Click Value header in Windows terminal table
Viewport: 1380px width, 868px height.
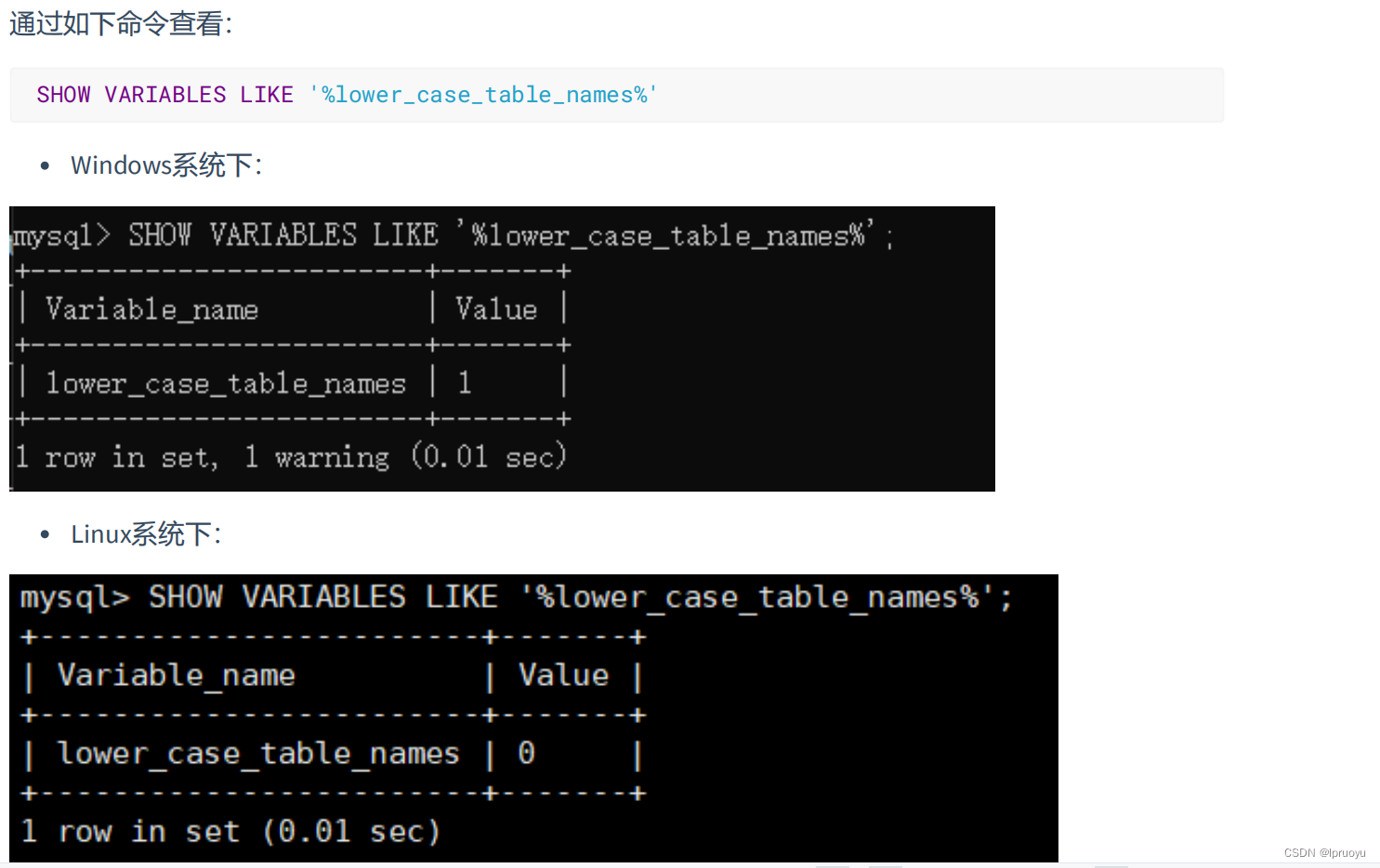pyautogui.click(x=496, y=309)
